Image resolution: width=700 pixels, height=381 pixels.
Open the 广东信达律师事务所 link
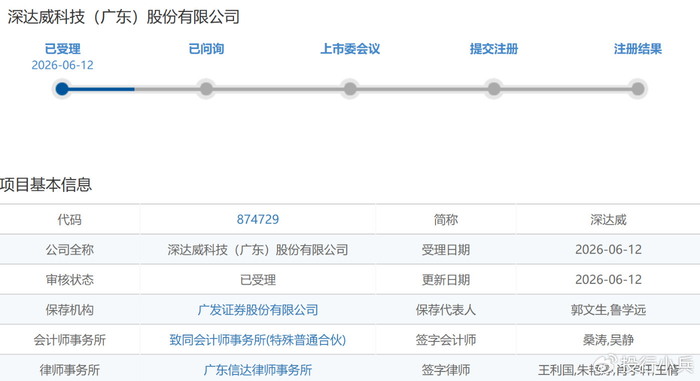[x=258, y=370]
